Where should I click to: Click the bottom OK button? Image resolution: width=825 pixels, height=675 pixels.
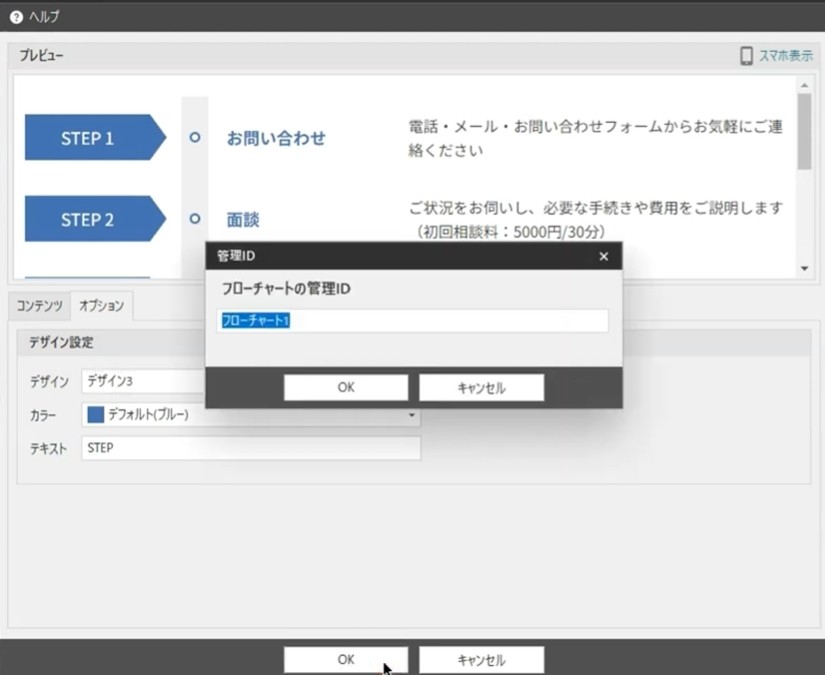tap(346, 660)
